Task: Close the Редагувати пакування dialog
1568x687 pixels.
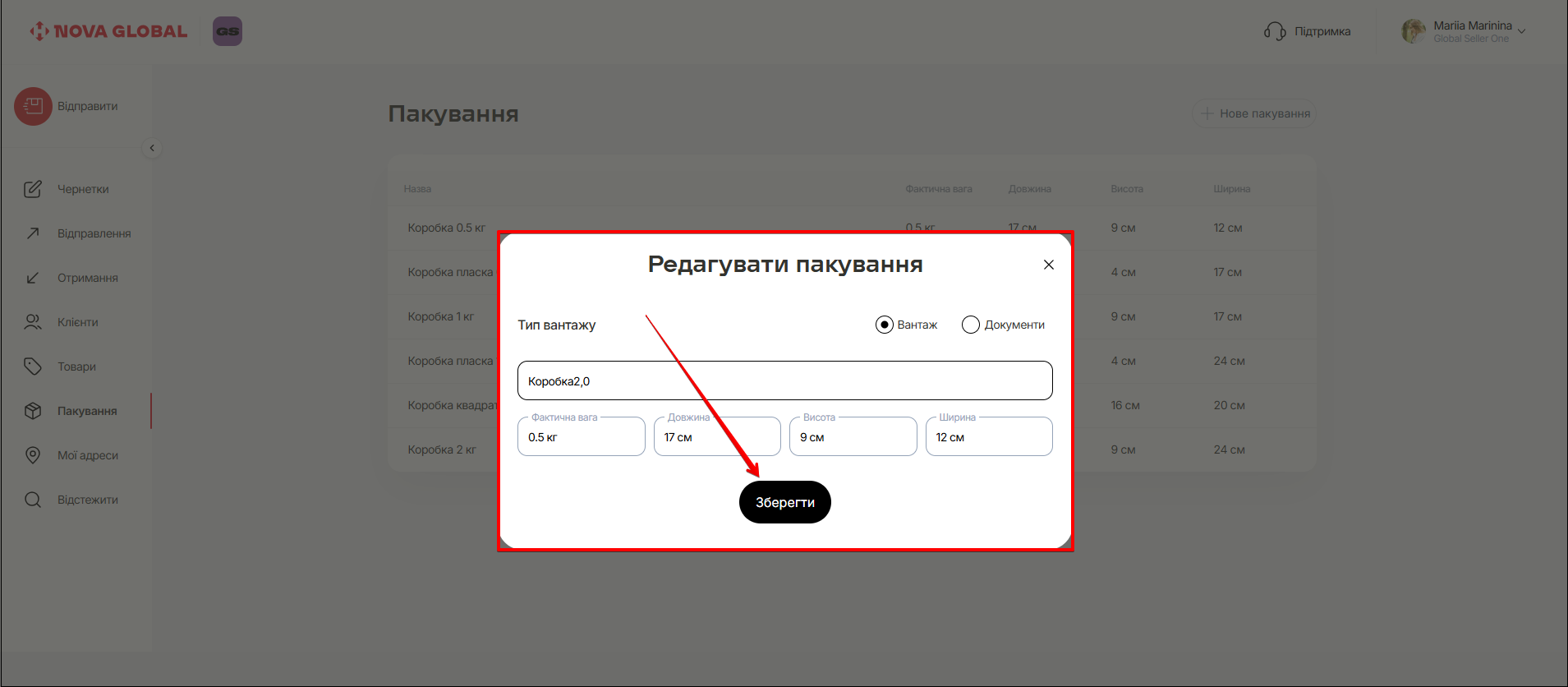Action: pyautogui.click(x=1048, y=265)
